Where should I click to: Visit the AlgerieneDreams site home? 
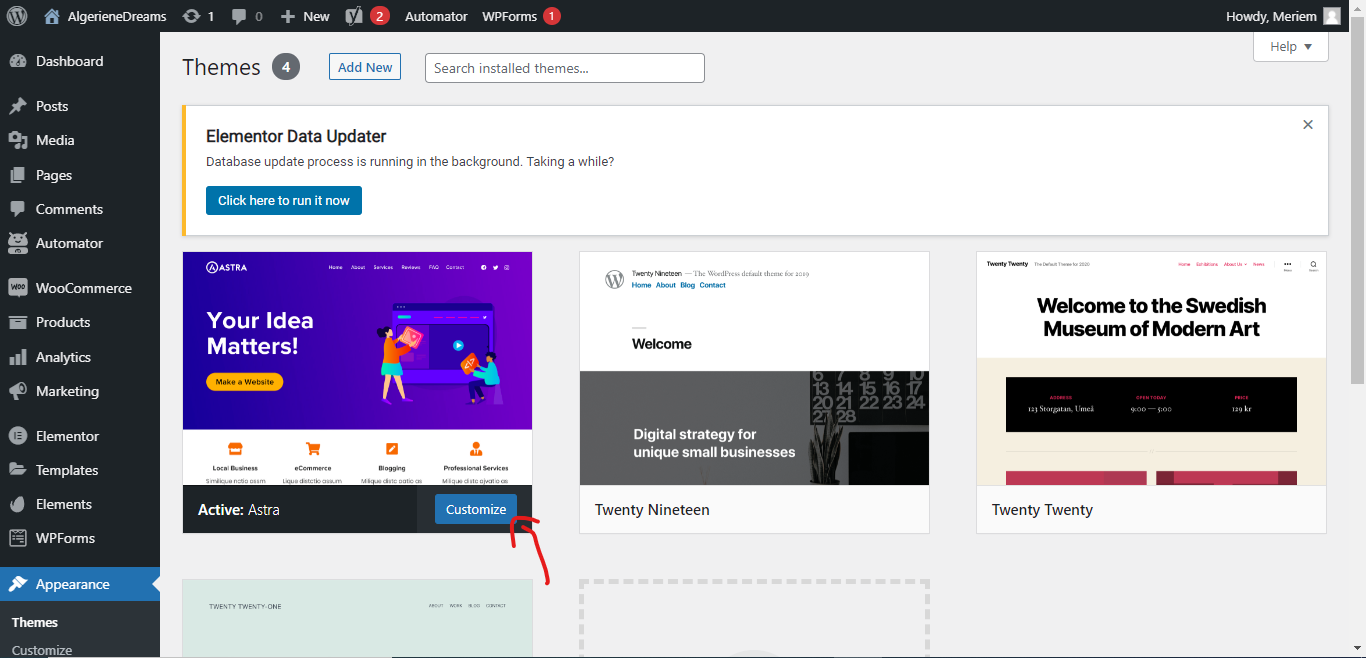(105, 16)
